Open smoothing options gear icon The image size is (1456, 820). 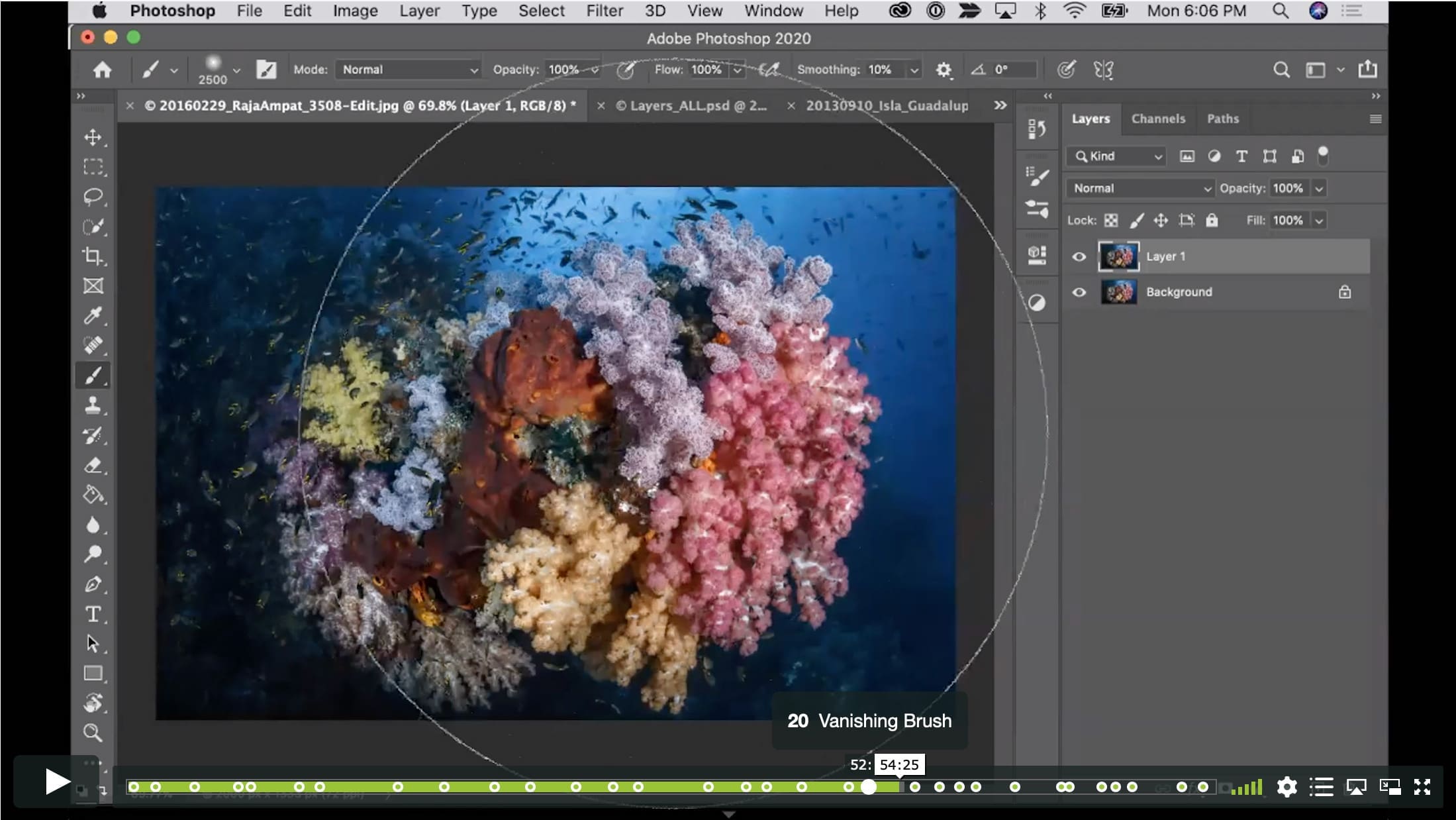click(944, 70)
